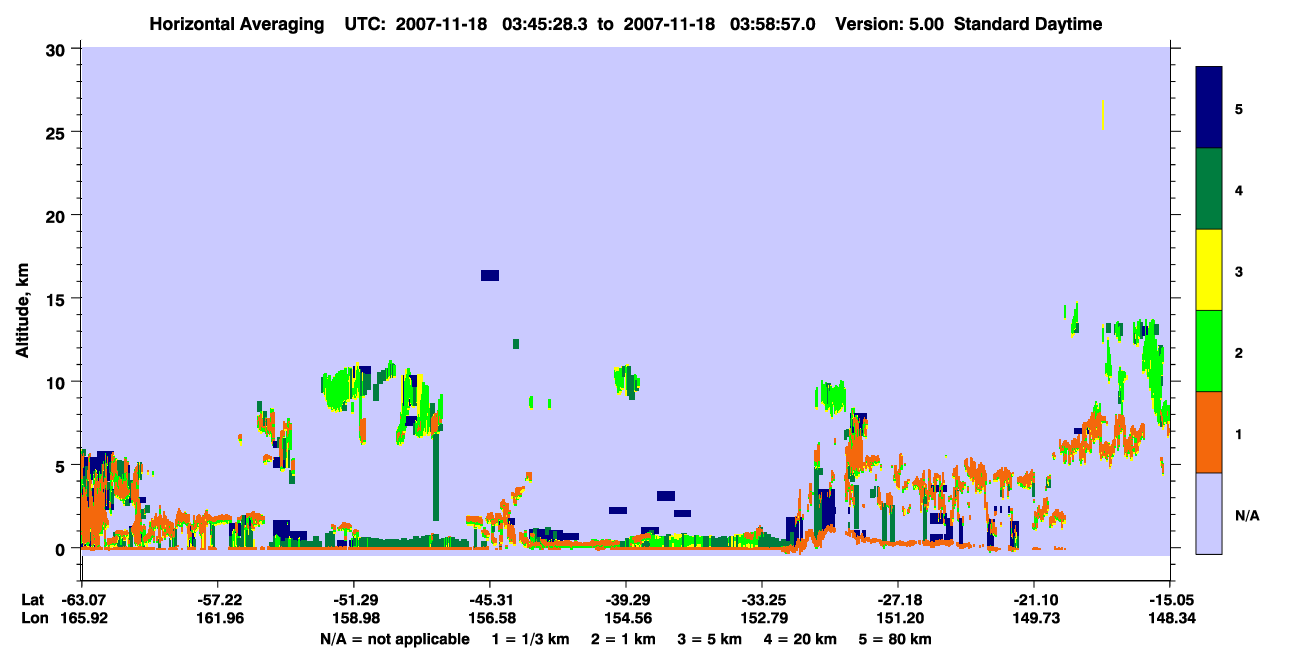Viewport: 1300px width, 667px height.
Task: Click the small yellow streak near 26 km altitude
Action: pos(1102,114)
